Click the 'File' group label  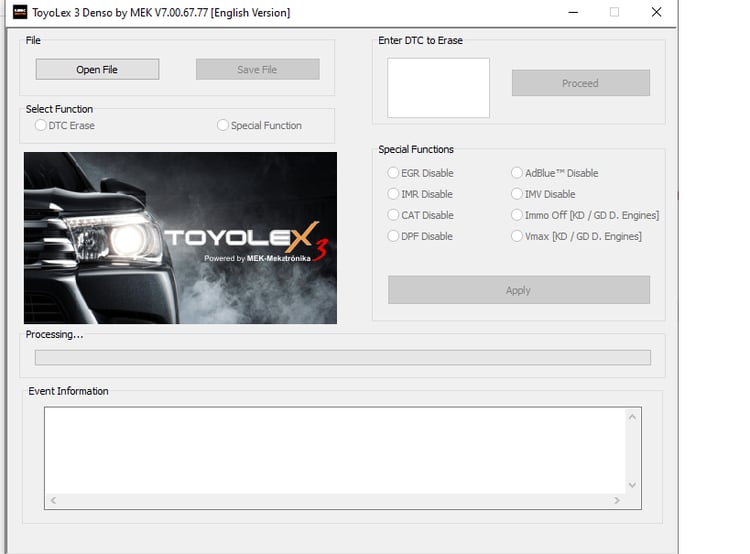[33, 40]
